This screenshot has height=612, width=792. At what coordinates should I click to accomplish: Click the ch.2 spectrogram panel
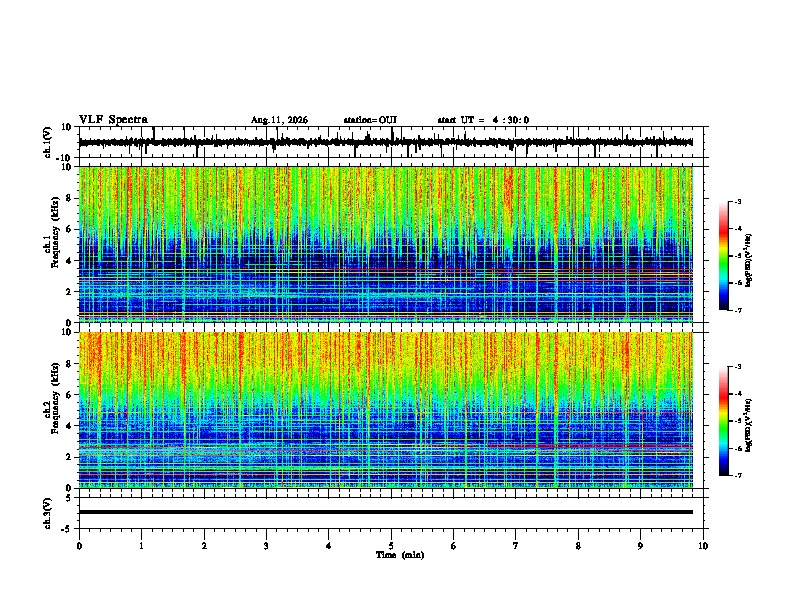click(386, 410)
